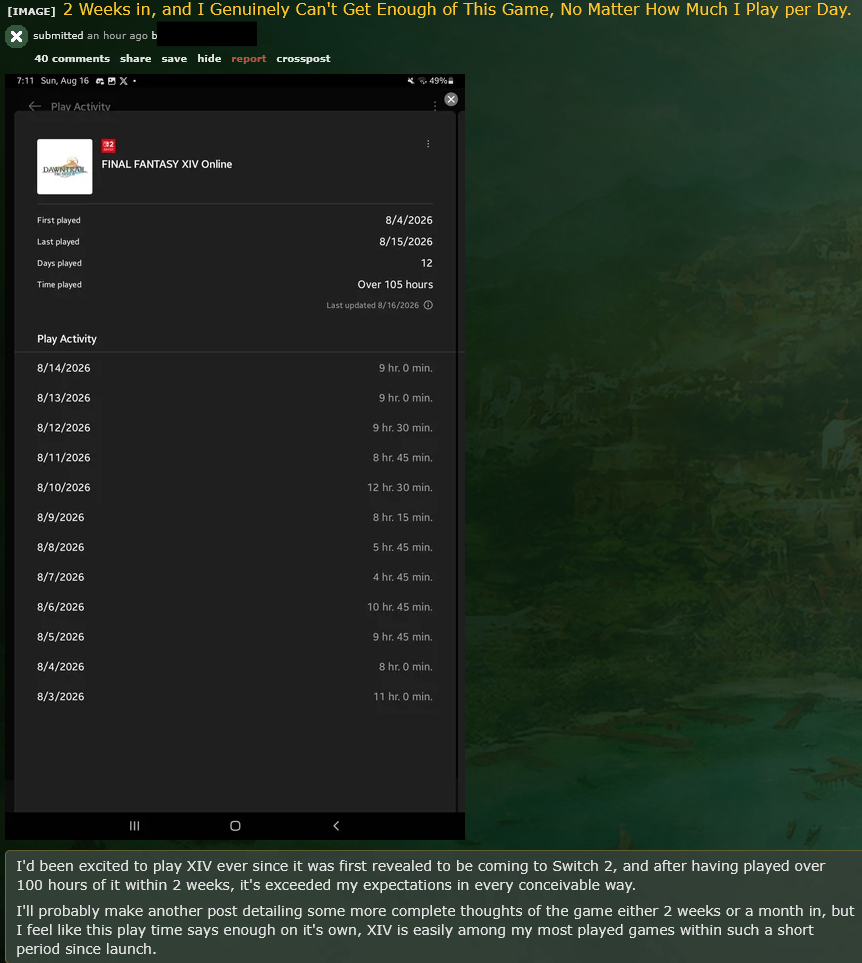Tap the Android recent apps button

[x=134, y=826]
